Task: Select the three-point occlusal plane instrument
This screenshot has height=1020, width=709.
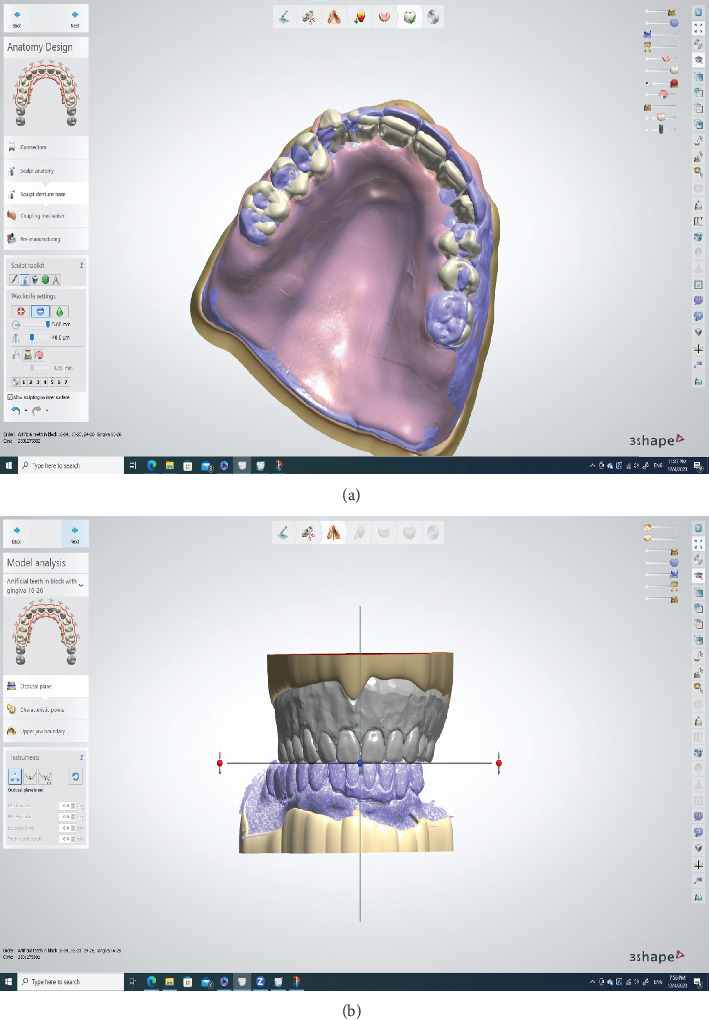Action: (x=15, y=777)
